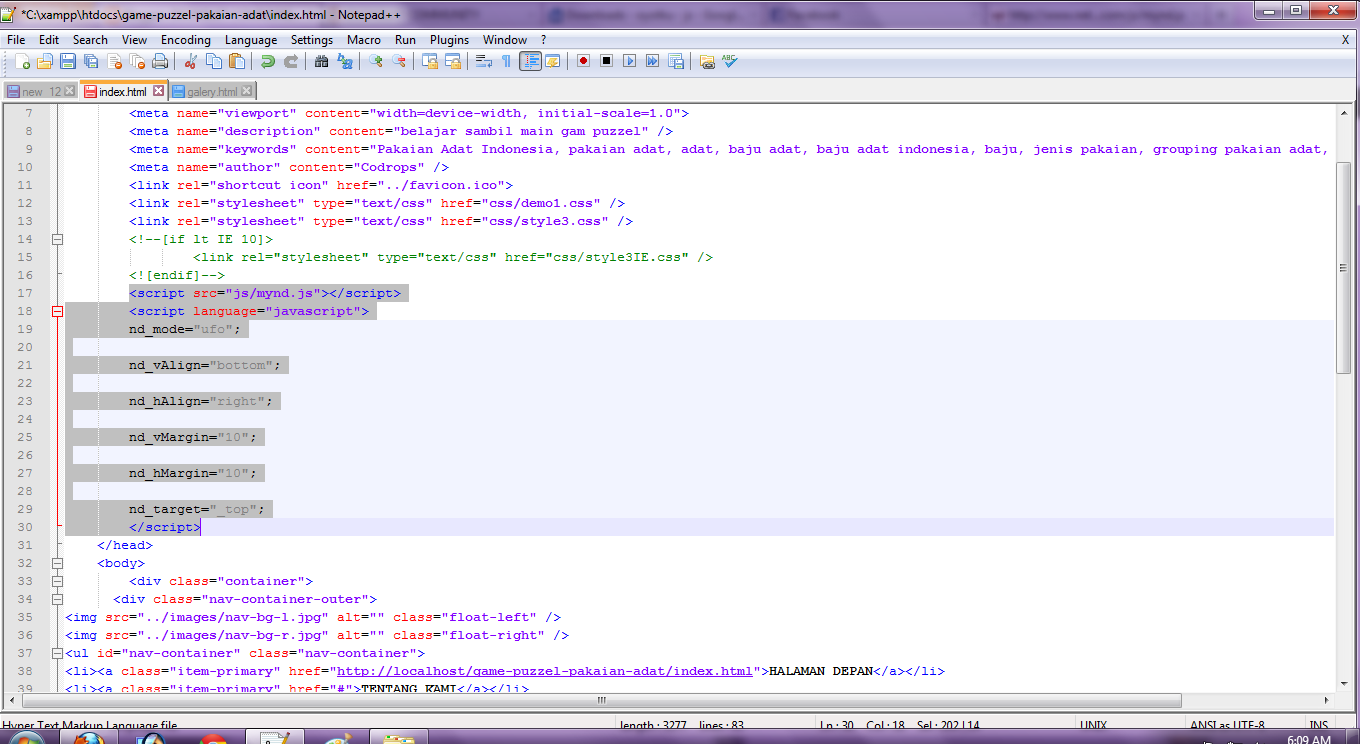Toggle Show All Characters pilcrow button
This screenshot has width=1360, height=744.
pos(507,61)
